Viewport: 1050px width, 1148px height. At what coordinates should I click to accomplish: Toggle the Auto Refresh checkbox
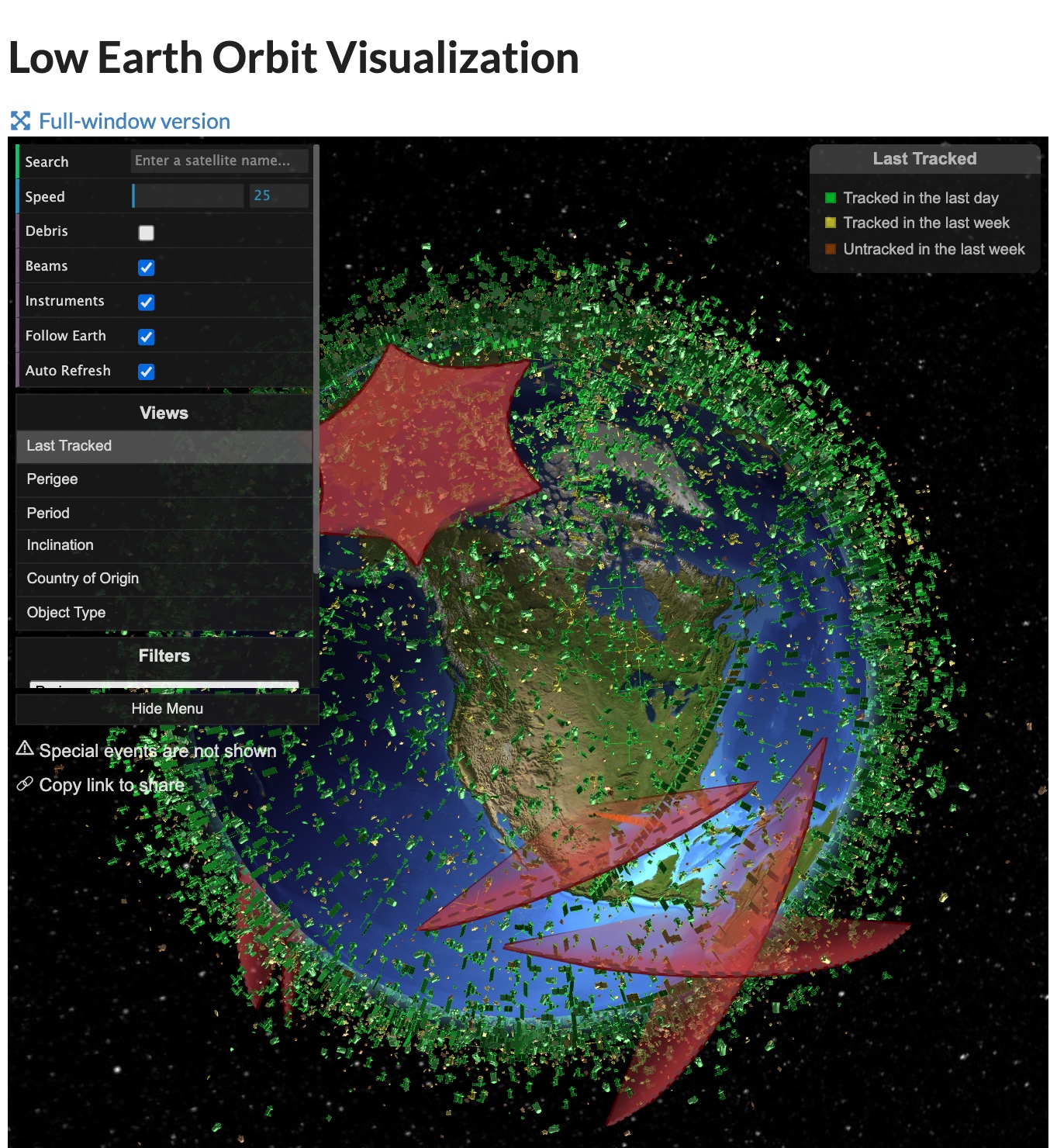[146, 372]
